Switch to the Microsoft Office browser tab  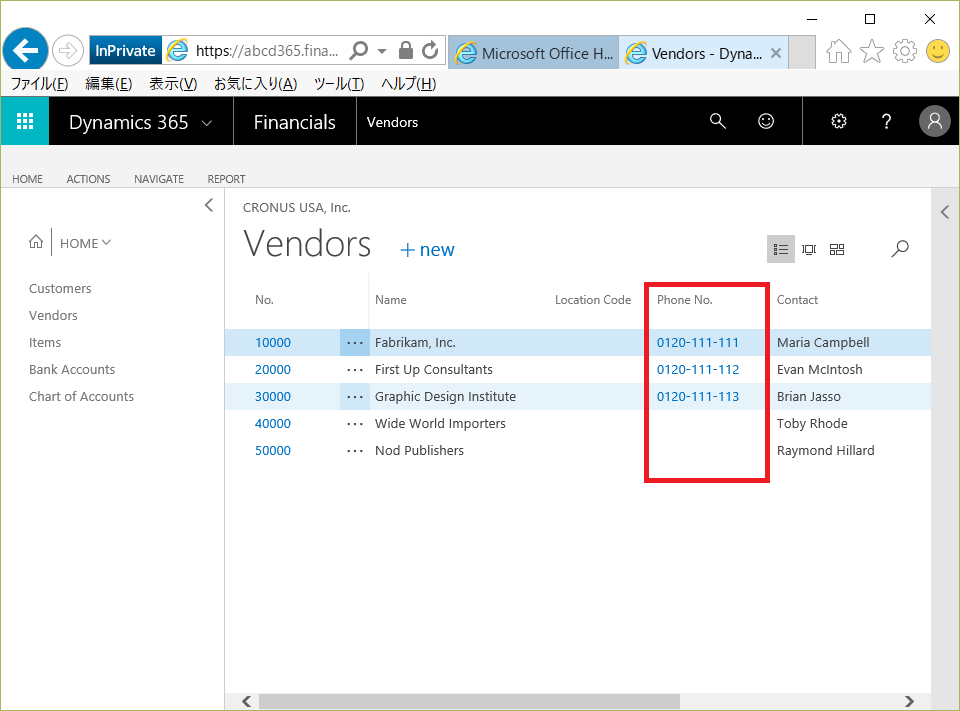coord(533,53)
